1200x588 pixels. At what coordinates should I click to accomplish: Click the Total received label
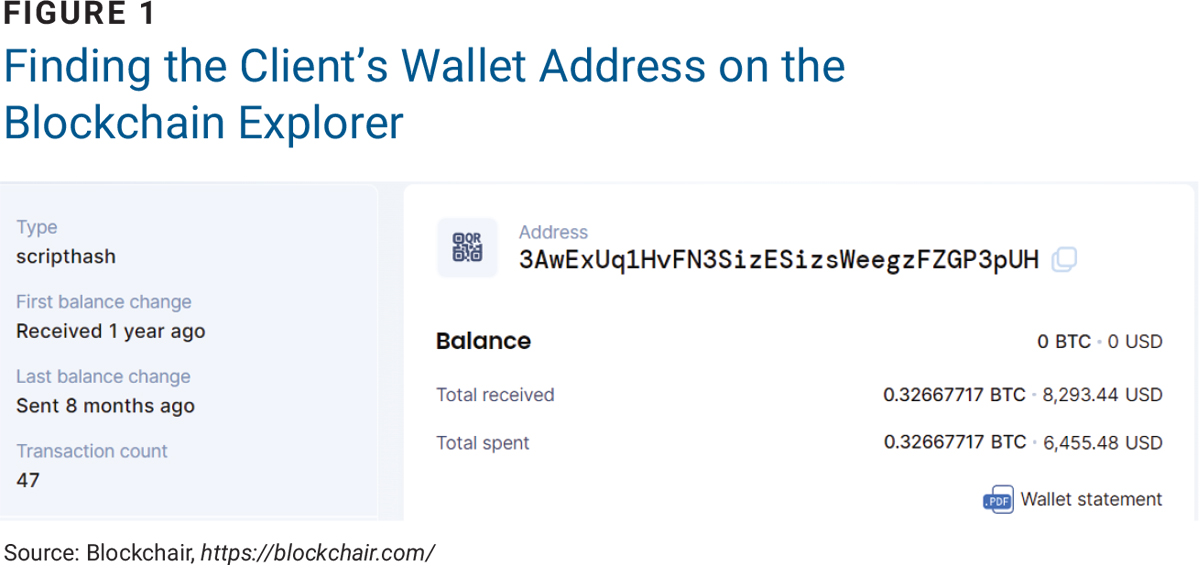pyautogui.click(x=495, y=395)
